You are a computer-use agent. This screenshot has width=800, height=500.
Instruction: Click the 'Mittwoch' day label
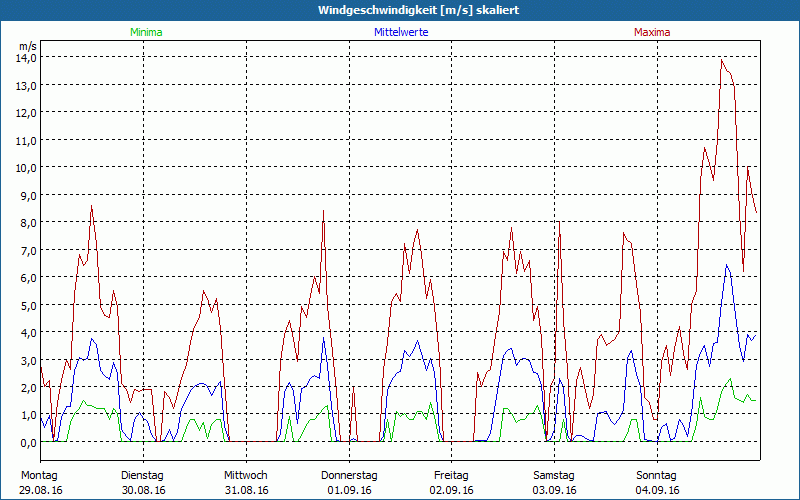[246, 476]
